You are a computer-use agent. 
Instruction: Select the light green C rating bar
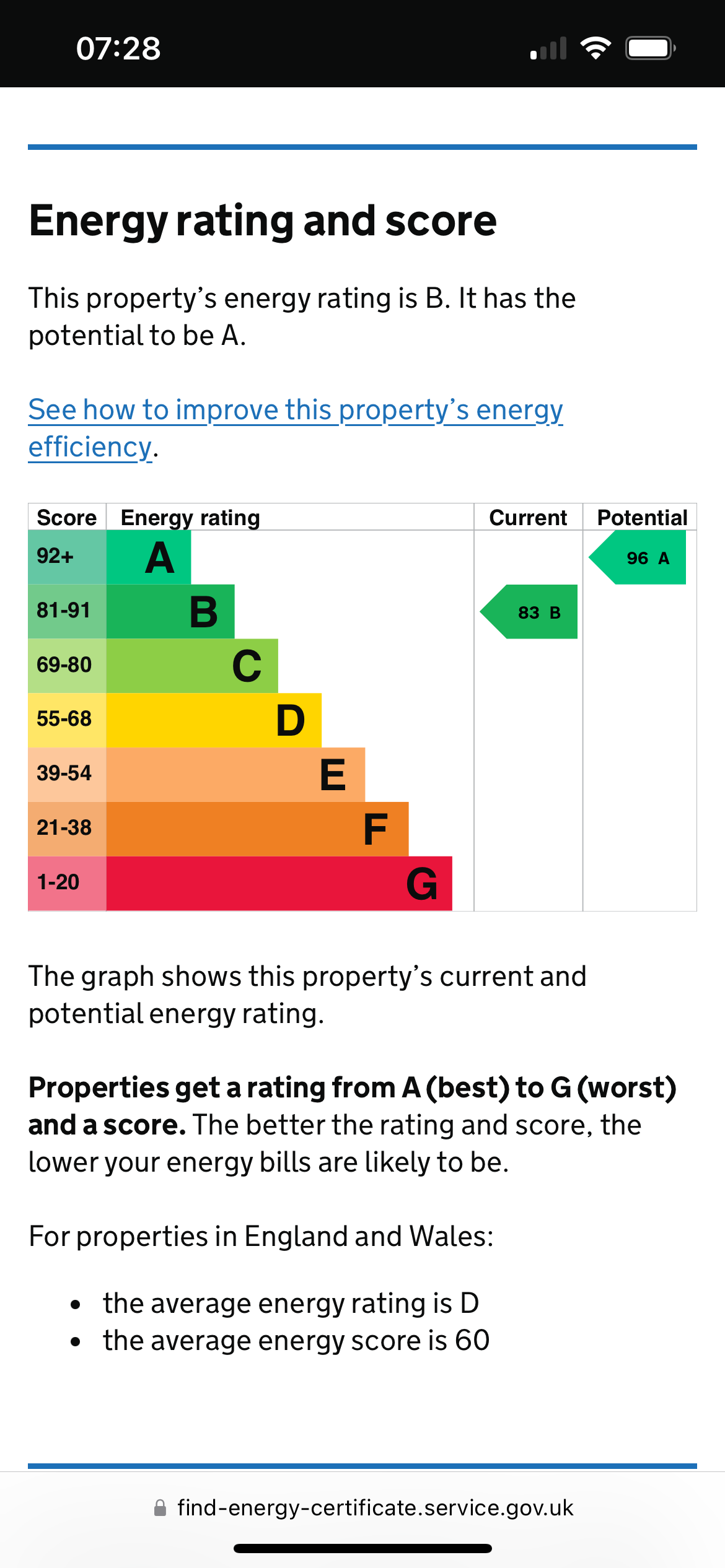(192, 666)
